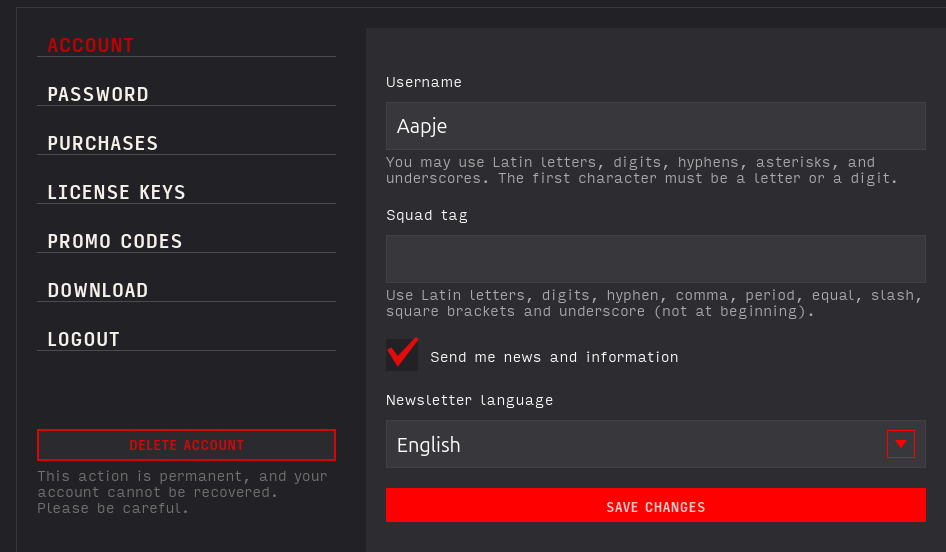
Task: View License Keys section
Action: [x=117, y=192]
